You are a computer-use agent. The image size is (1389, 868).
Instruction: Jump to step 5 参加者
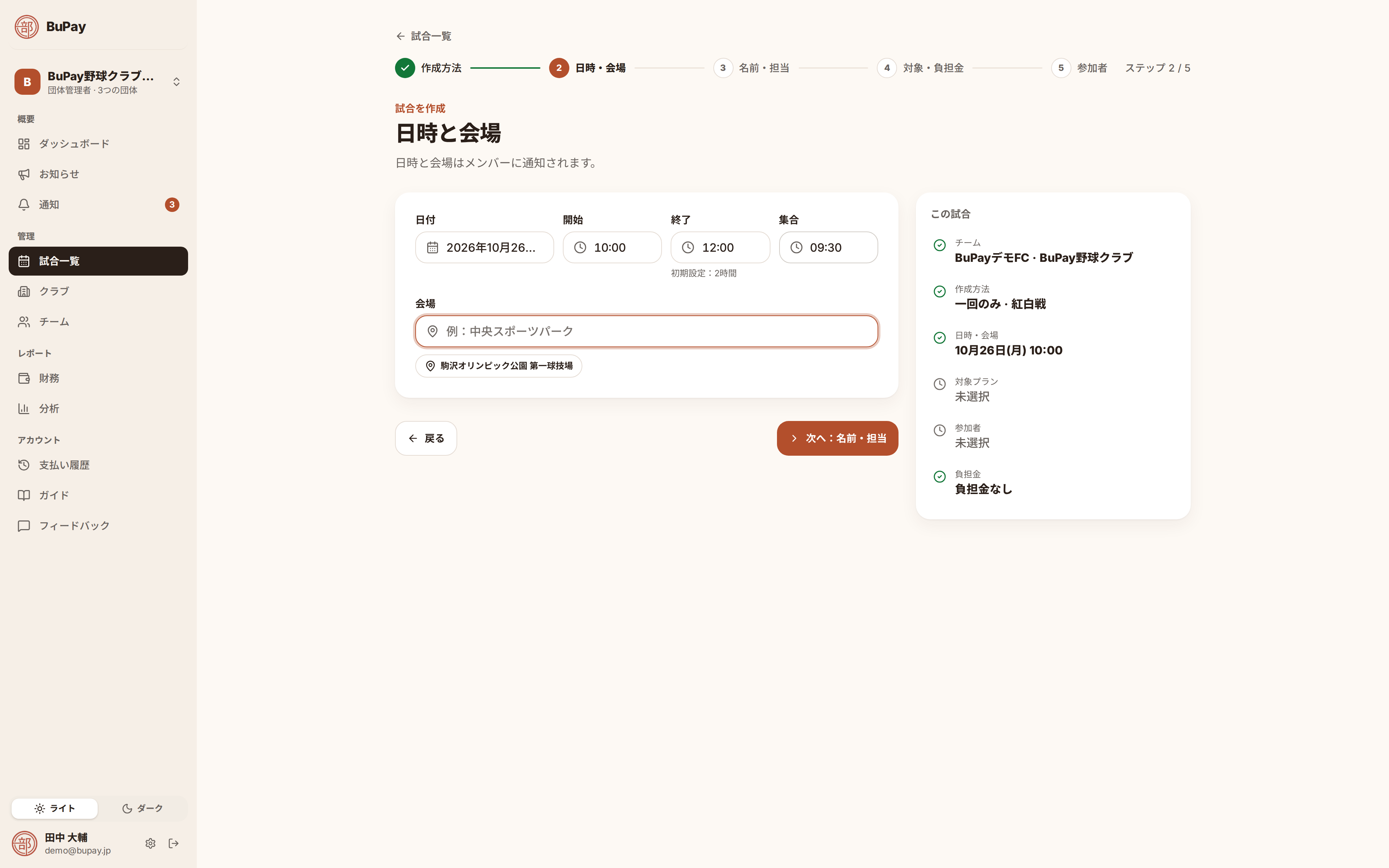tap(1079, 68)
